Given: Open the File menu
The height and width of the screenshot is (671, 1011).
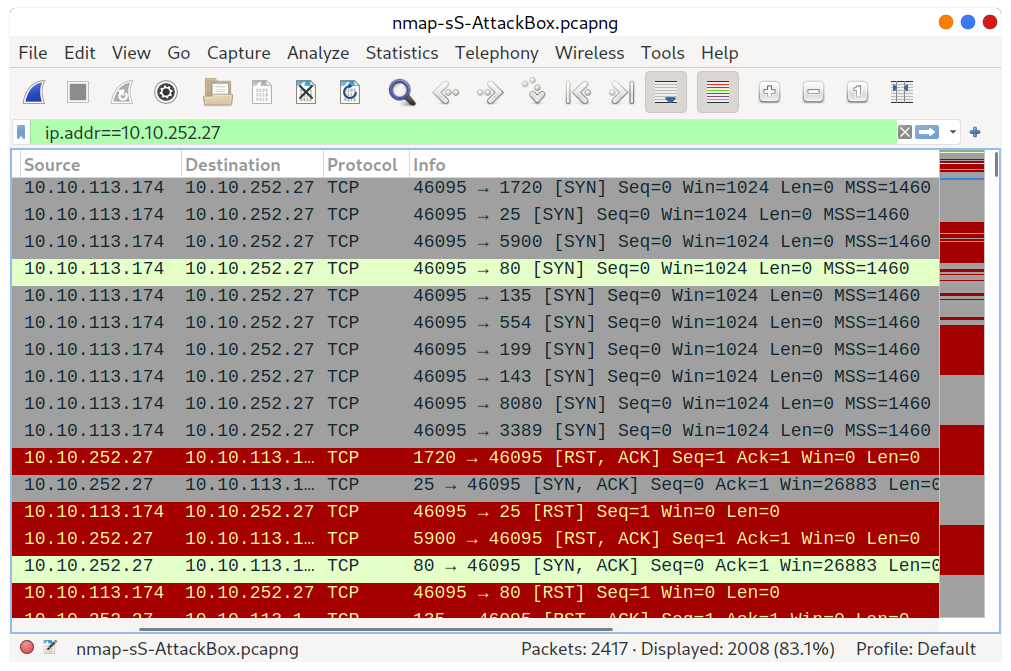Looking at the screenshot, I should click(x=33, y=53).
